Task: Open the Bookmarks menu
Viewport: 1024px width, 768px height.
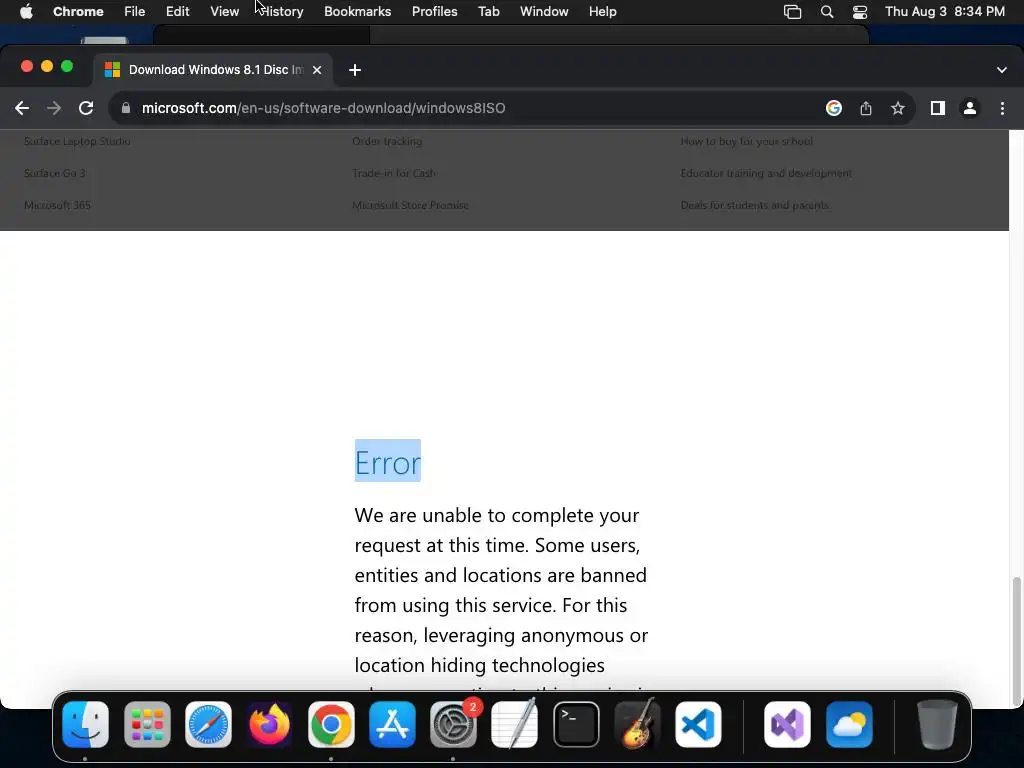Action: [x=358, y=12]
